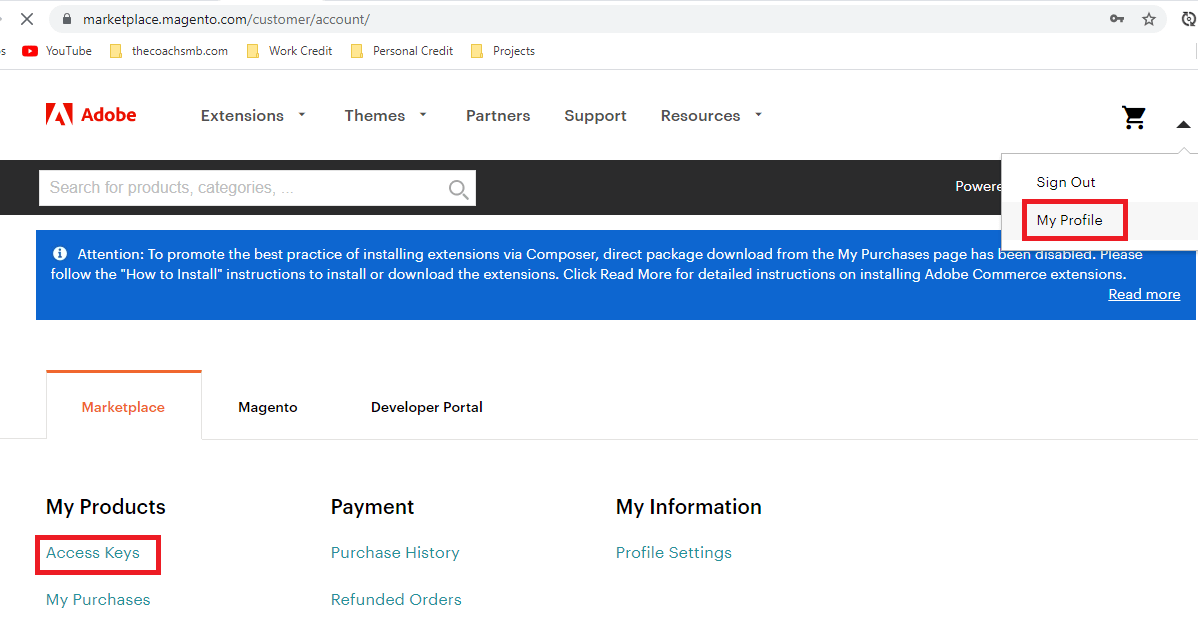Switch to the Developer Portal tab

point(426,407)
